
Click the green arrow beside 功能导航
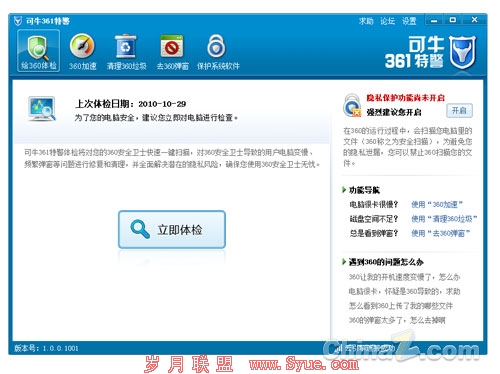click(344, 190)
